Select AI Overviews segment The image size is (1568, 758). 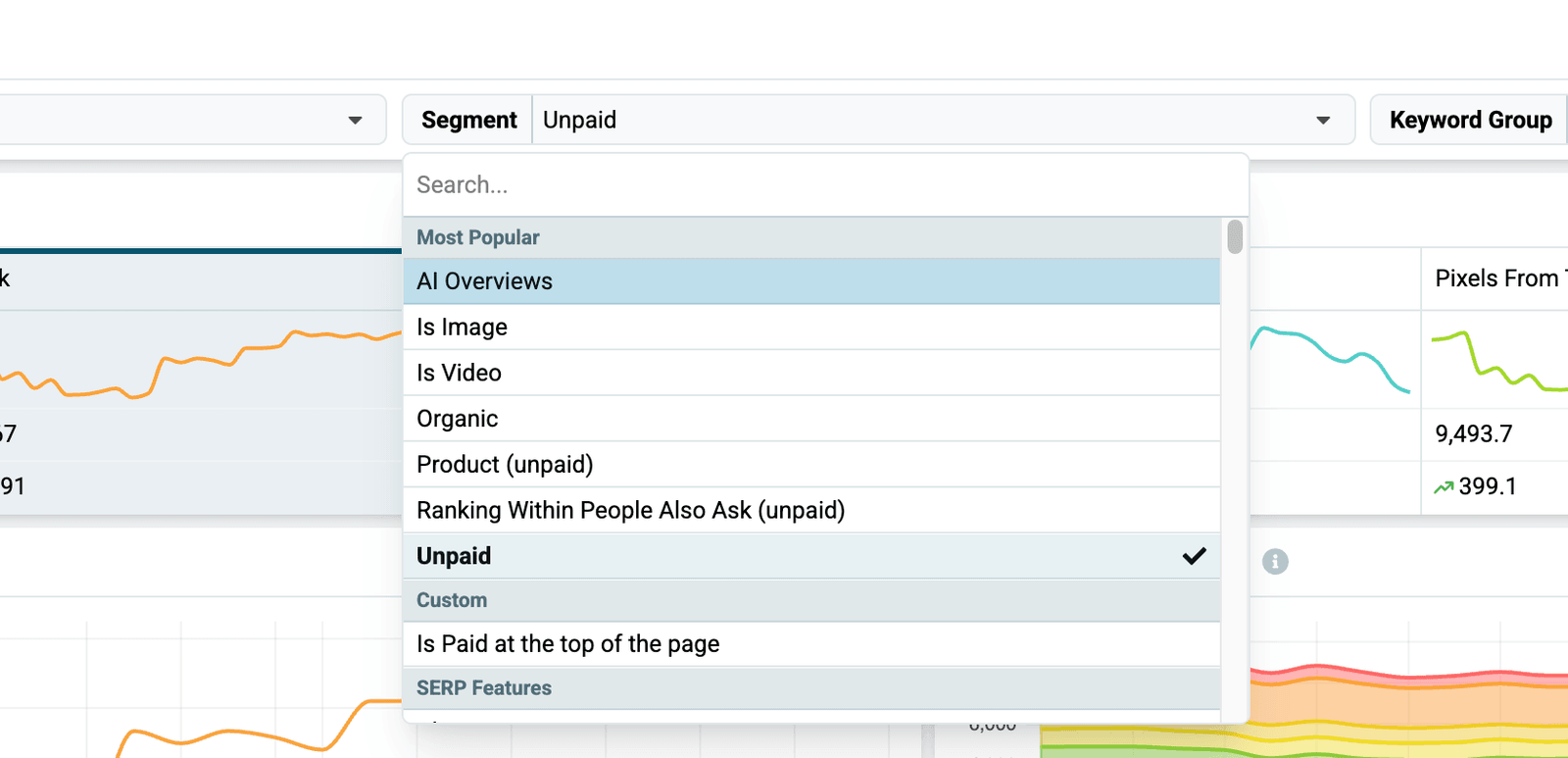click(x=811, y=281)
